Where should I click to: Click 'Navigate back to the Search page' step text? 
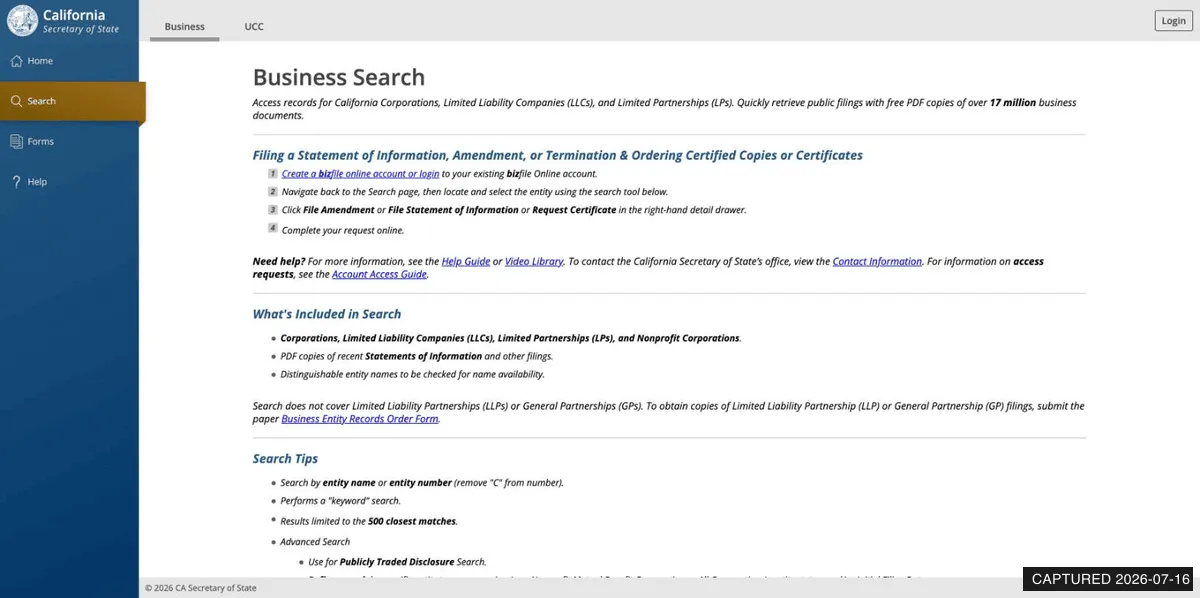[x=475, y=192]
